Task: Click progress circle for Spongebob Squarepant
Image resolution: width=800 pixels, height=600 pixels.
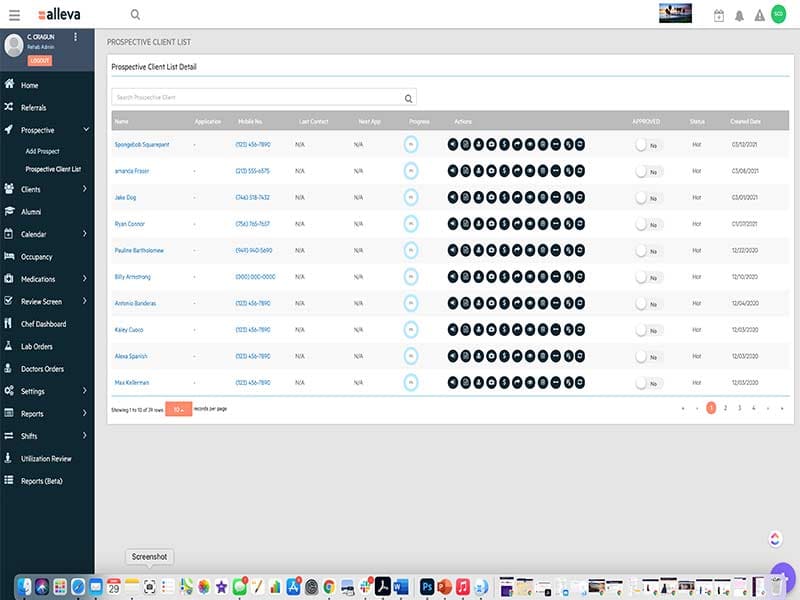Action: [411, 145]
